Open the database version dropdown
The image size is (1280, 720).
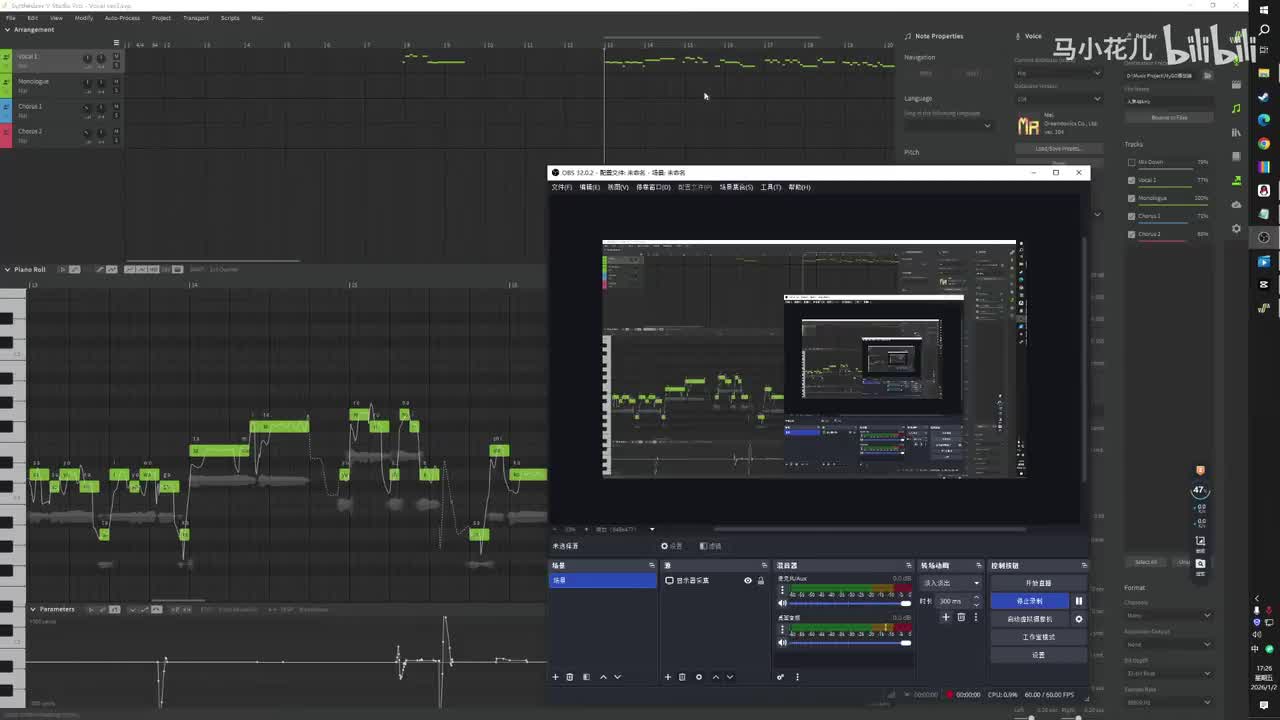1058,99
